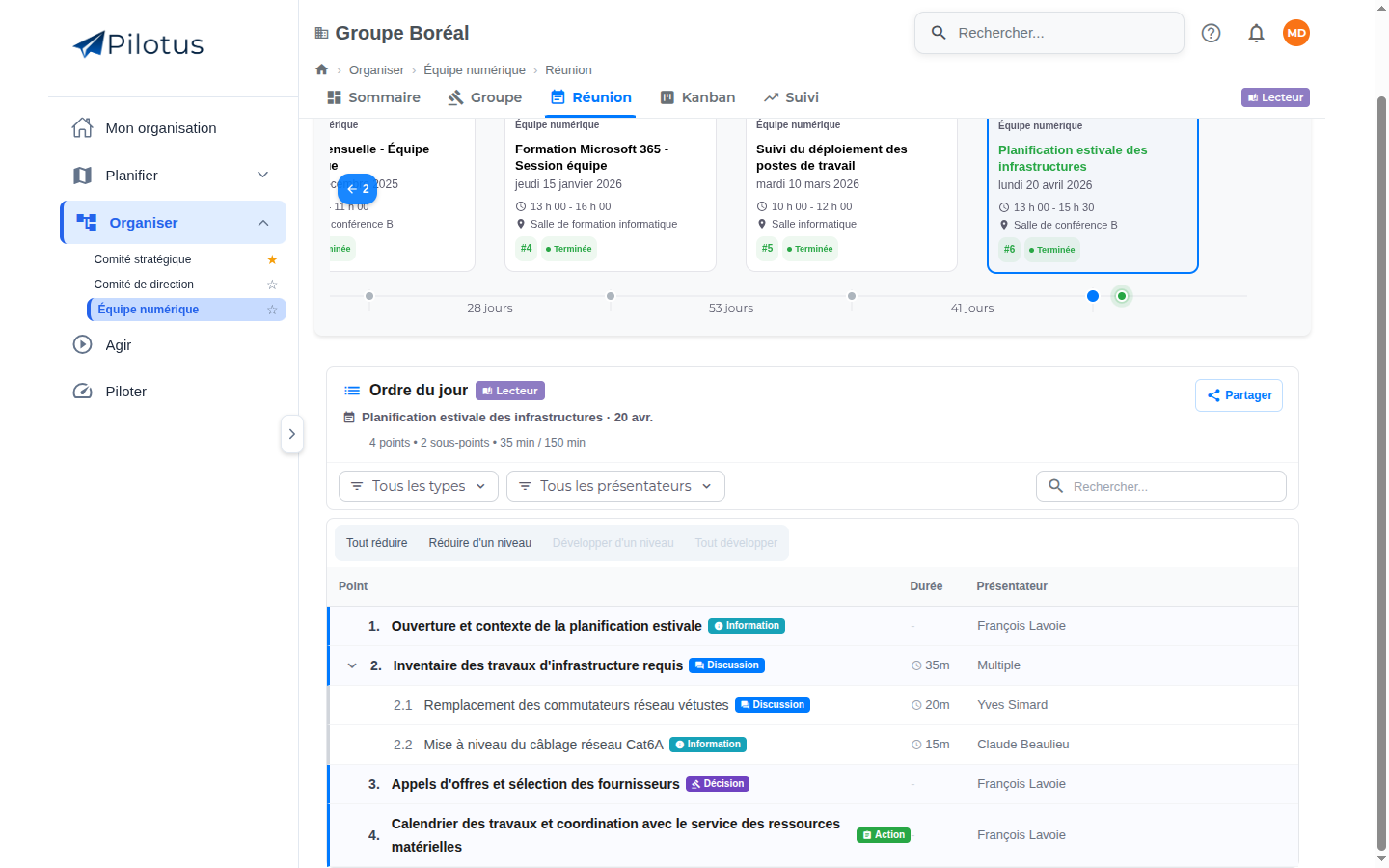The width and height of the screenshot is (1389, 868).
Task: Click the Pilotus logo
Action: (x=138, y=44)
